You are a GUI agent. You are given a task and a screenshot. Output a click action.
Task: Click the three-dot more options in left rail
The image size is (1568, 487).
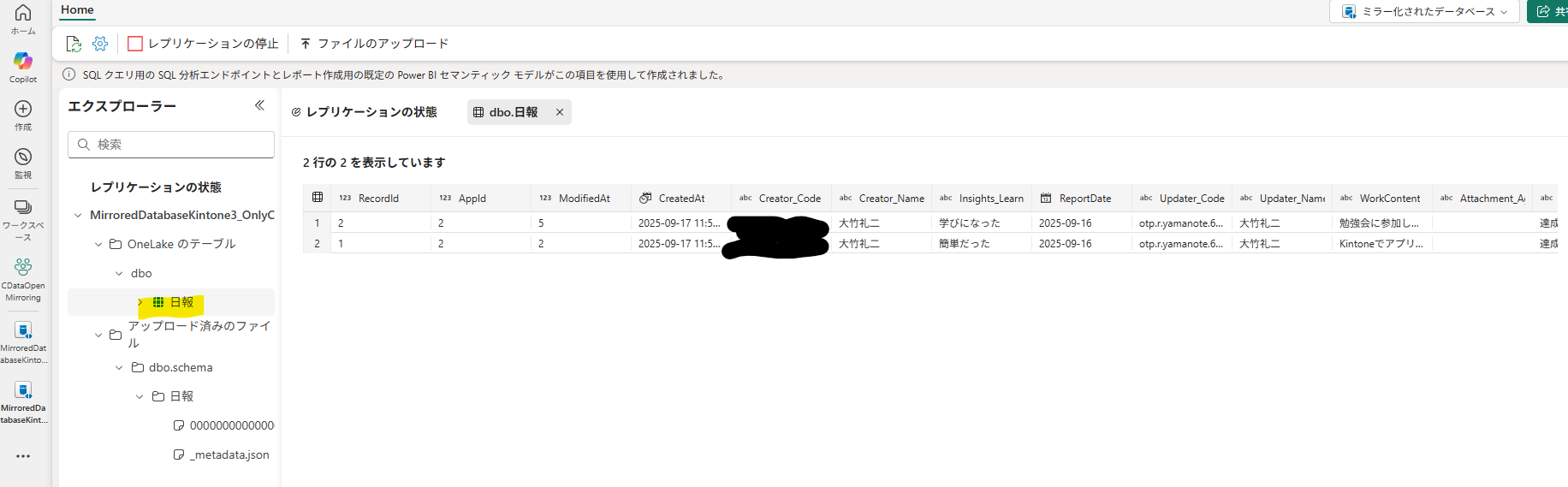(x=23, y=456)
